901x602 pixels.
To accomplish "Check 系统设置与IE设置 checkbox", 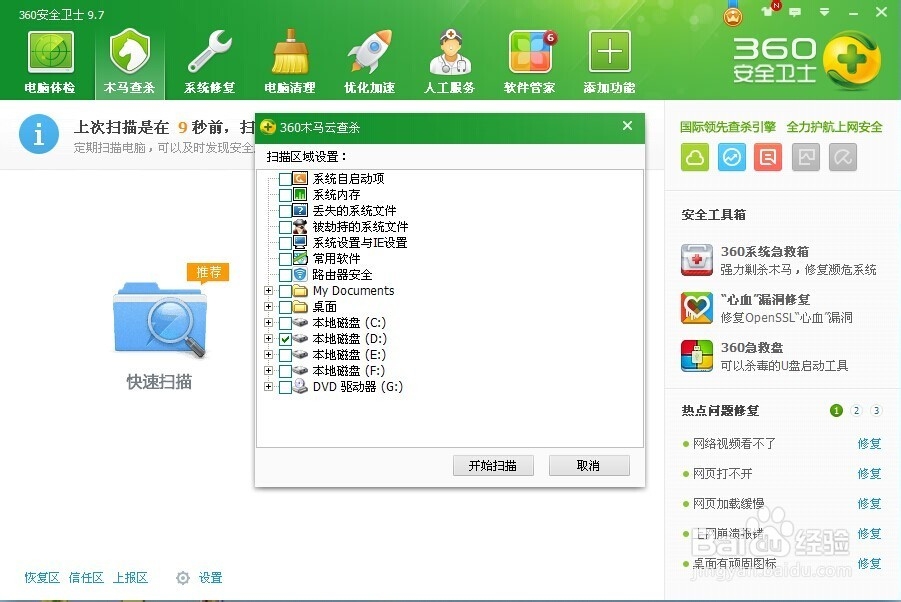I will click(285, 243).
